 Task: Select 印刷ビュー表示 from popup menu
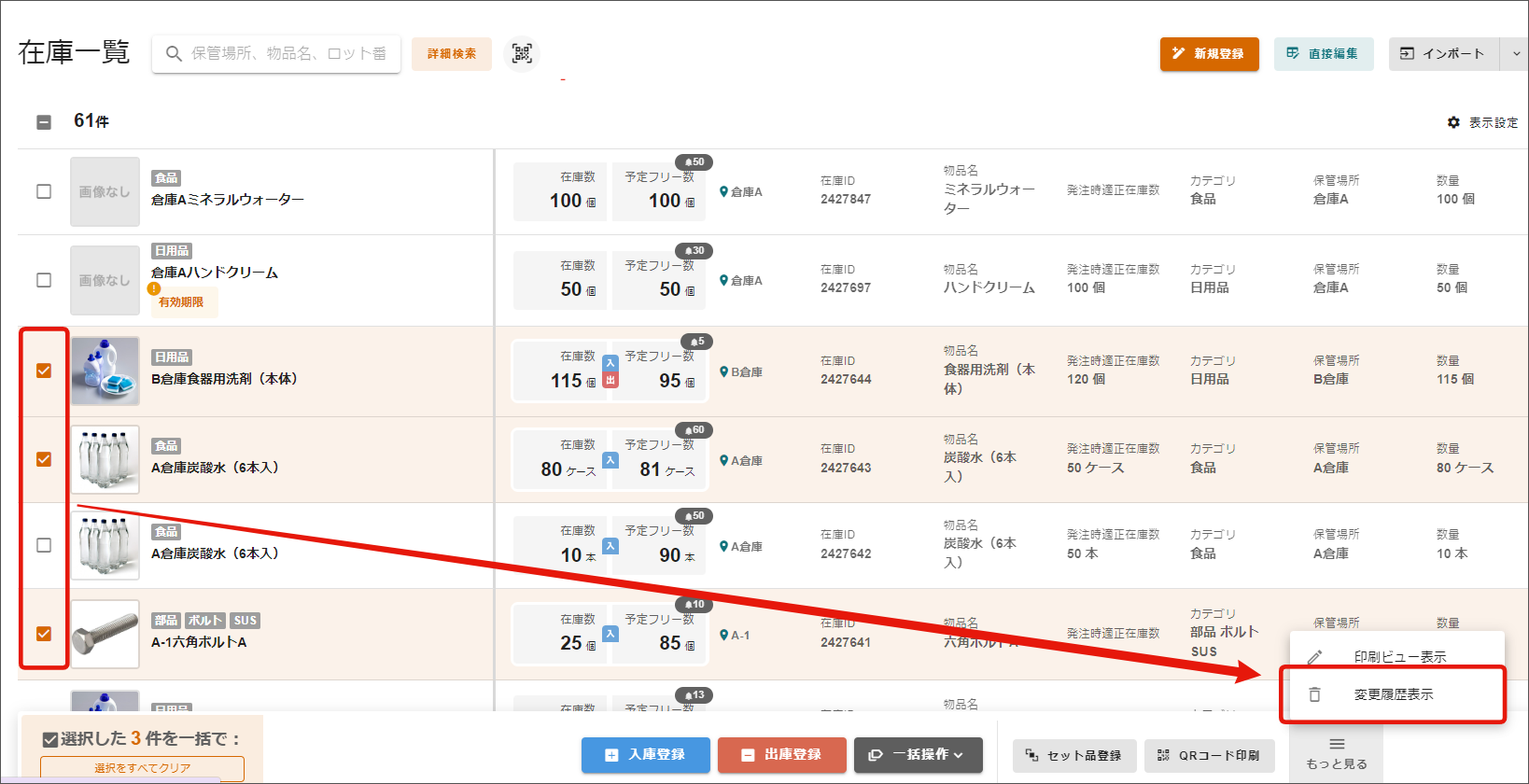point(1398,657)
